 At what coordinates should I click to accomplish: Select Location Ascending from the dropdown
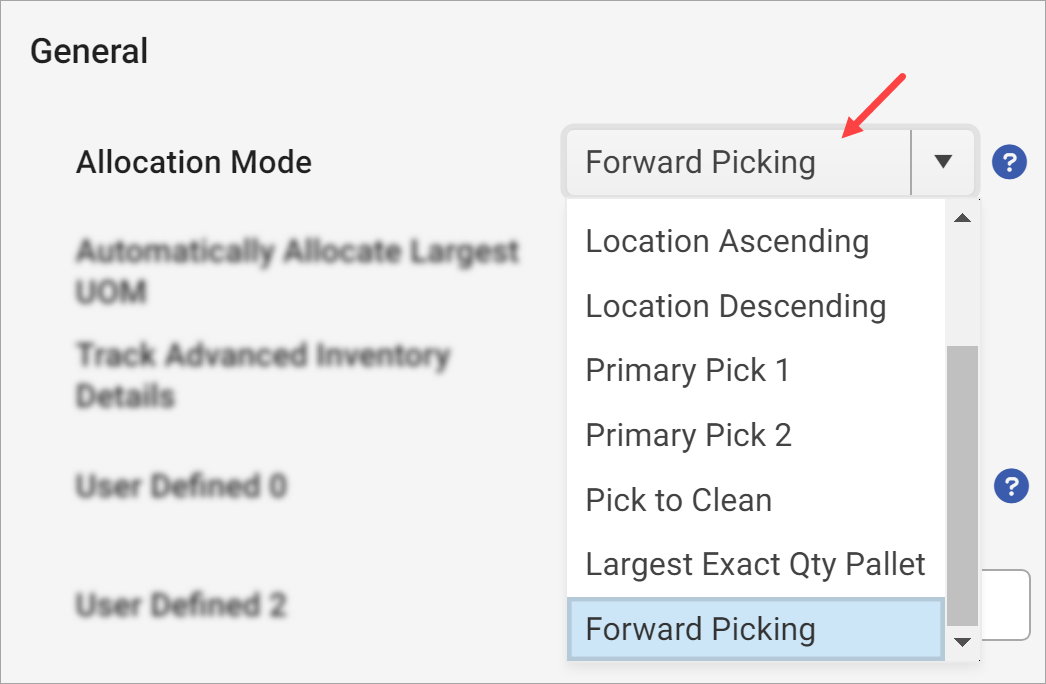[x=727, y=241]
